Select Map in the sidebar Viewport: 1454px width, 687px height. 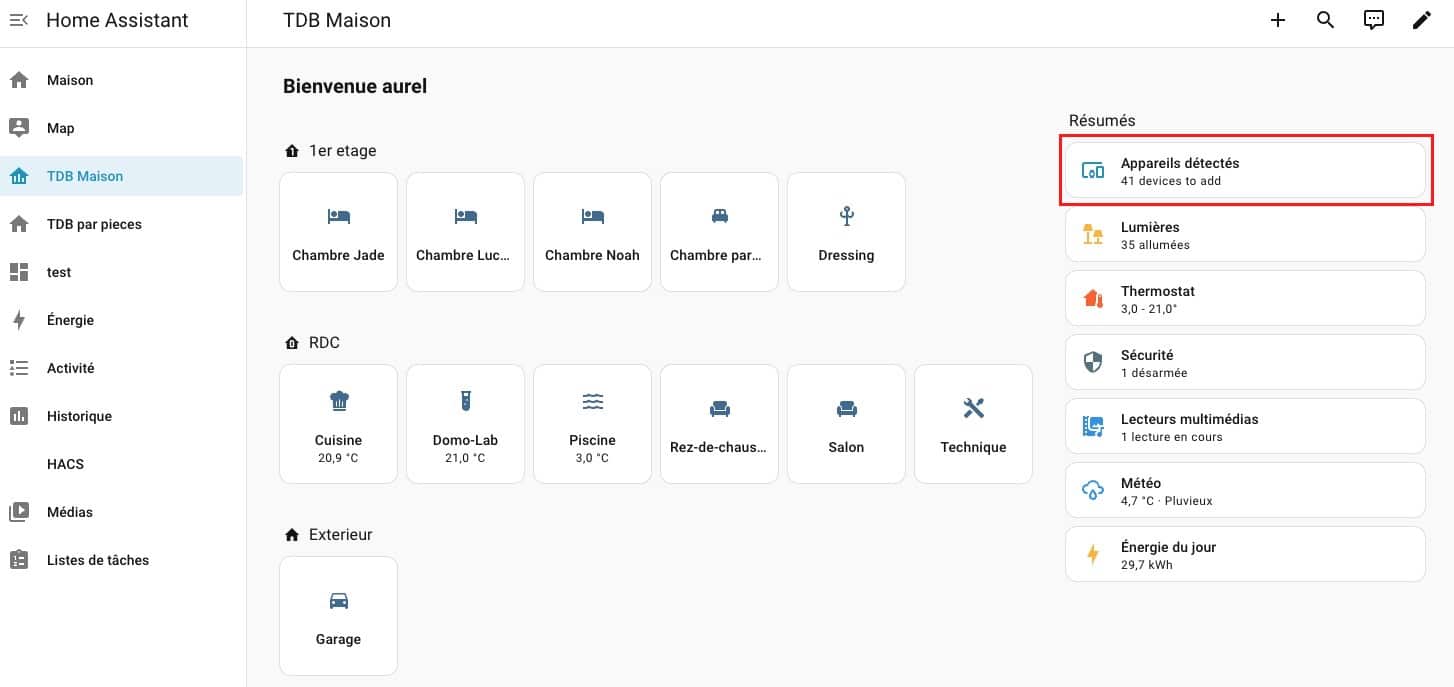click(61, 128)
